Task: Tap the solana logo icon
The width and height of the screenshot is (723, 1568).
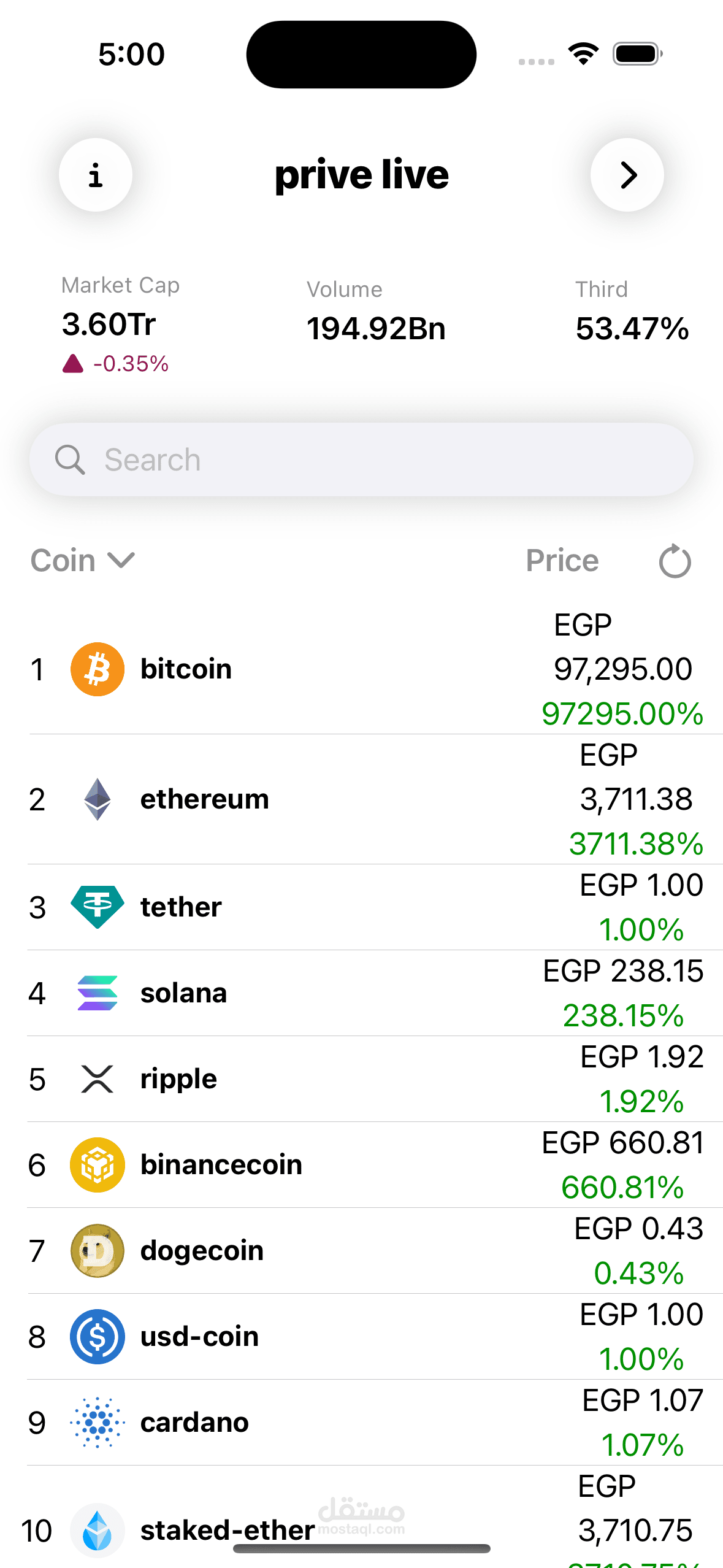Action: click(98, 993)
